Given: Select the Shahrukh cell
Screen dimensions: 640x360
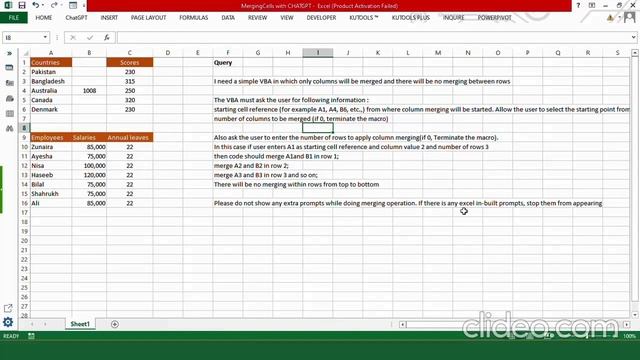Looking at the screenshot, I should pyautogui.click(x=51, y=194).
